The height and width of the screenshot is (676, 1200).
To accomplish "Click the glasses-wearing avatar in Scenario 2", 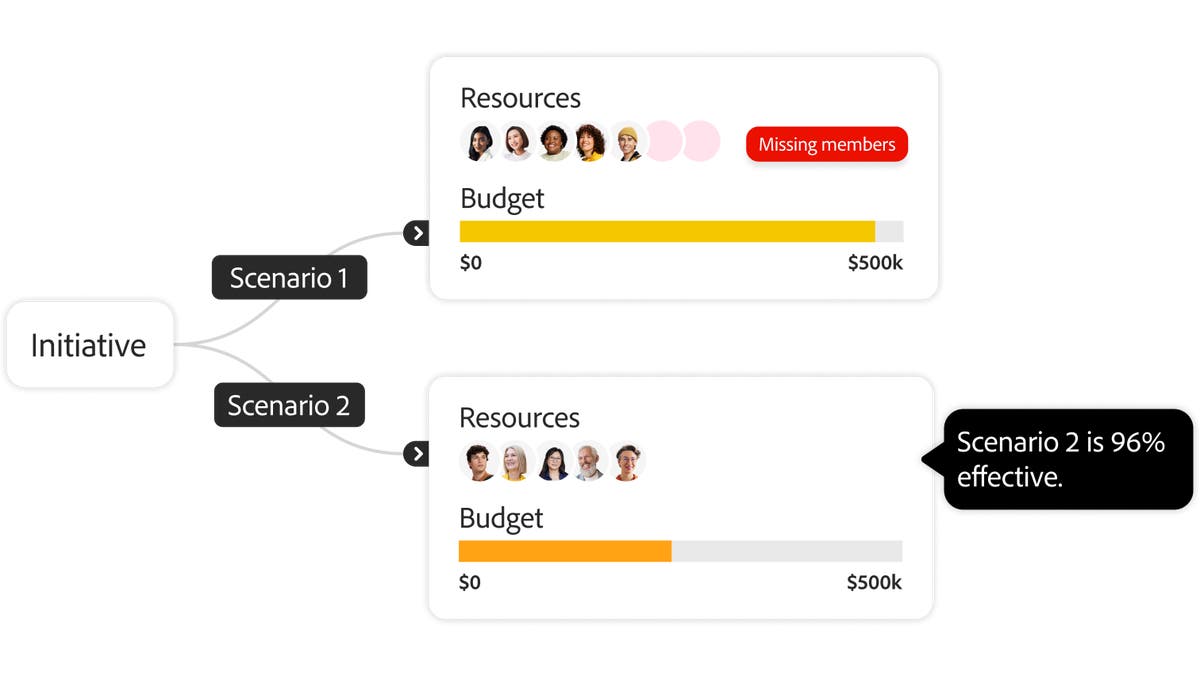I will (x=552, y=460).
